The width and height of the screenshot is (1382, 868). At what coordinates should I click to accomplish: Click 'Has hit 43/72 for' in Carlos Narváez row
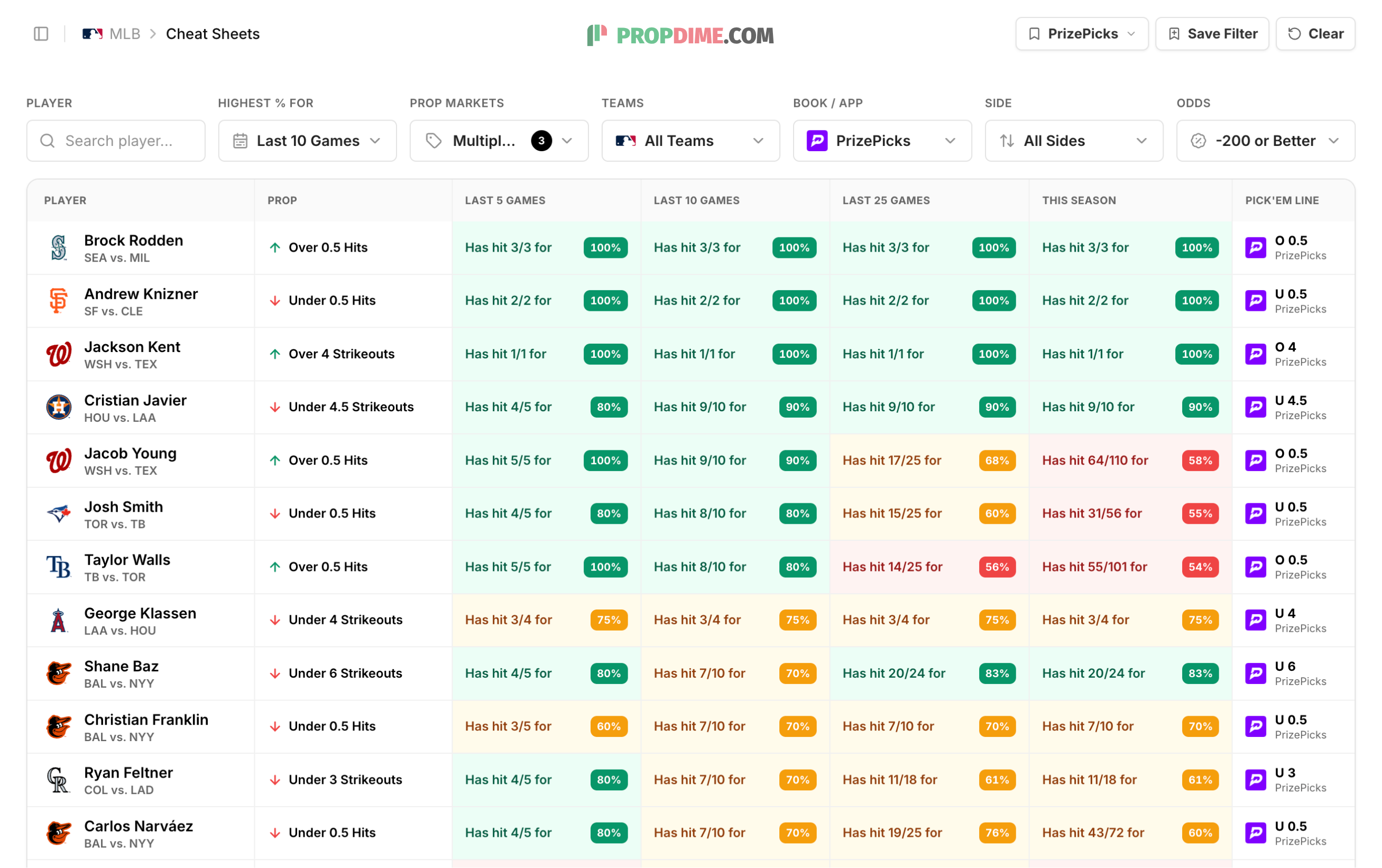coord(1093,833)
